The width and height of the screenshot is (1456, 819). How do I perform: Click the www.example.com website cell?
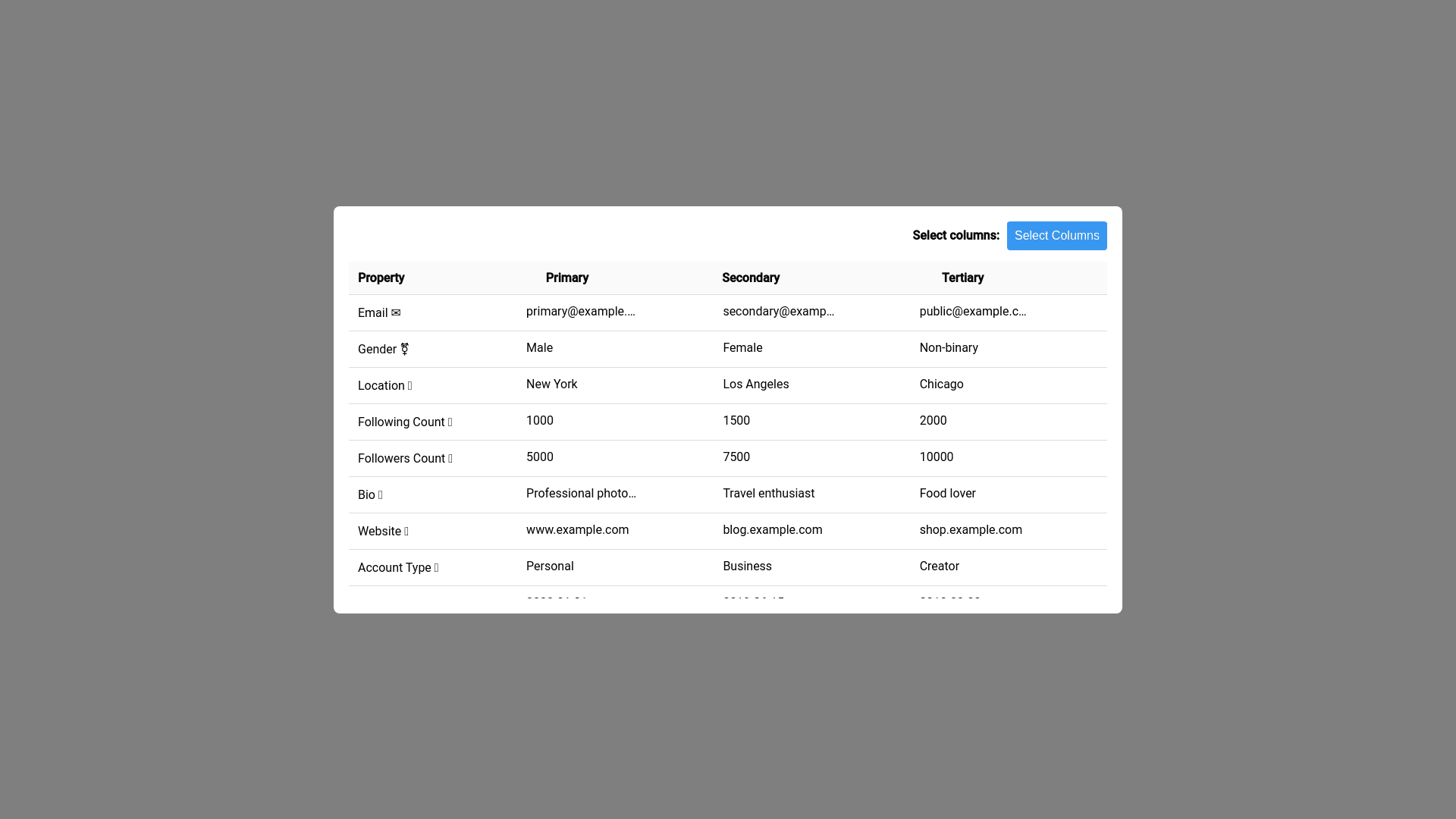577,530
